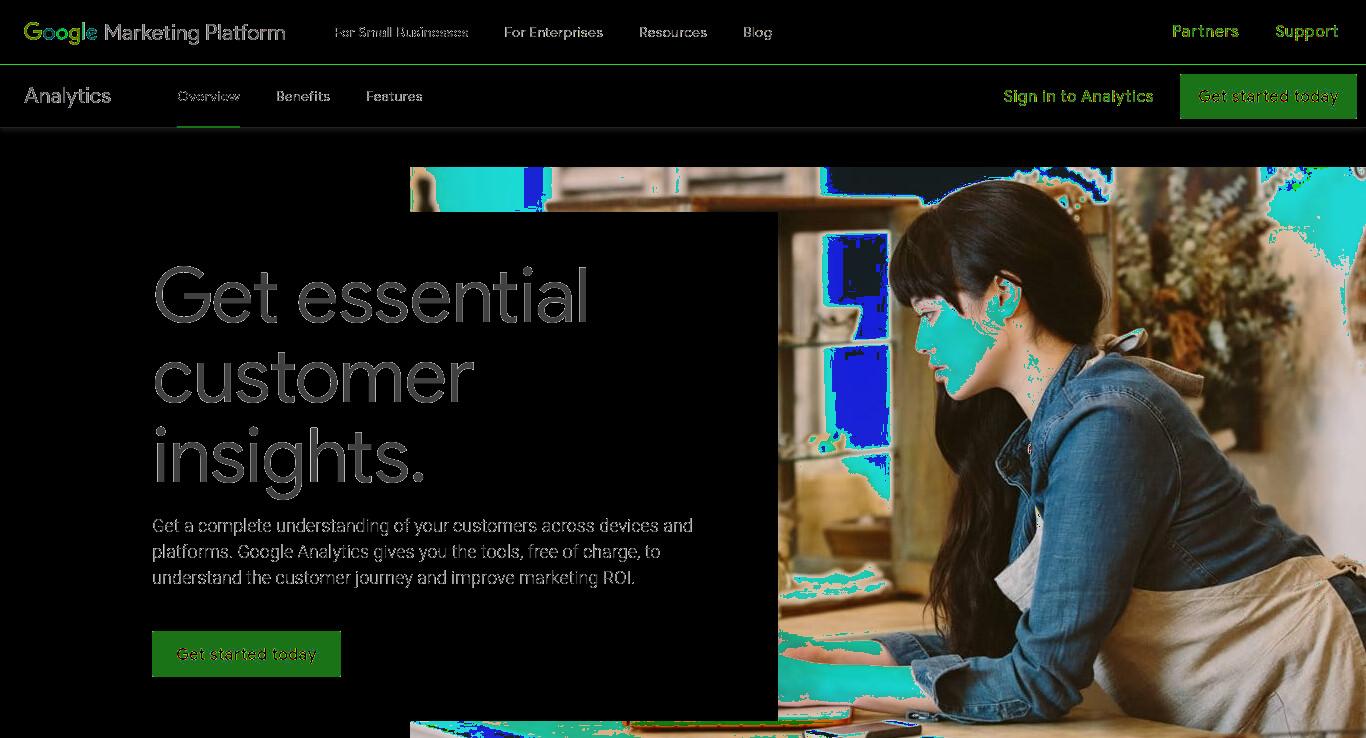This screenshot has height=738, width=1366.
Task: Click the woman in denim hero image
Action: pos(1072,452)
